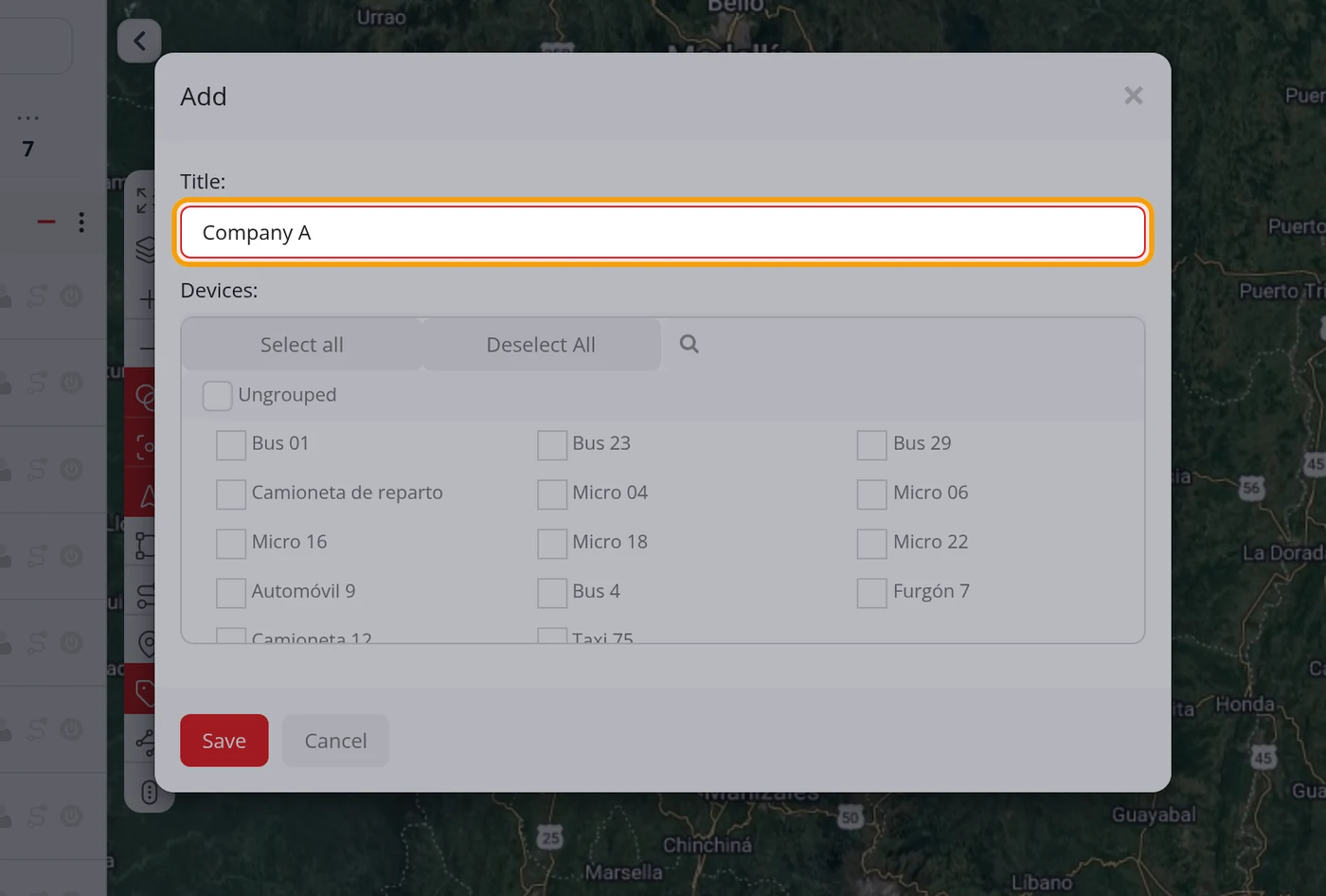This screenshot has width=1326, height=896.
Task: Save the new group
Action: pos(224,741)
